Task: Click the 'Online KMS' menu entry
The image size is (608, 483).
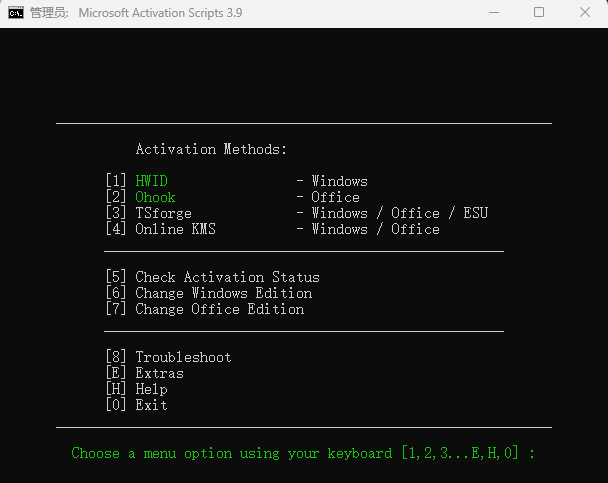Action: 175,229
